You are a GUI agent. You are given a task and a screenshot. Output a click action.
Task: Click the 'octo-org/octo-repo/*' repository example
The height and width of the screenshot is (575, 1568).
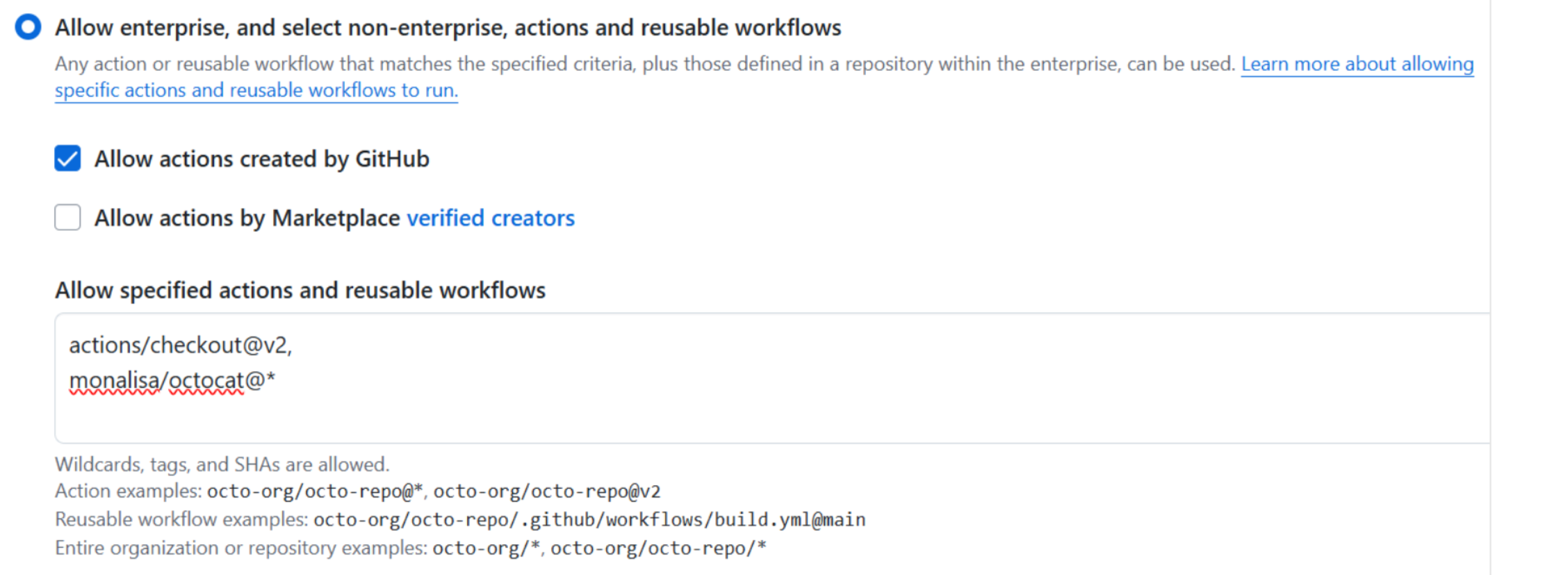[x=659, y=549]
